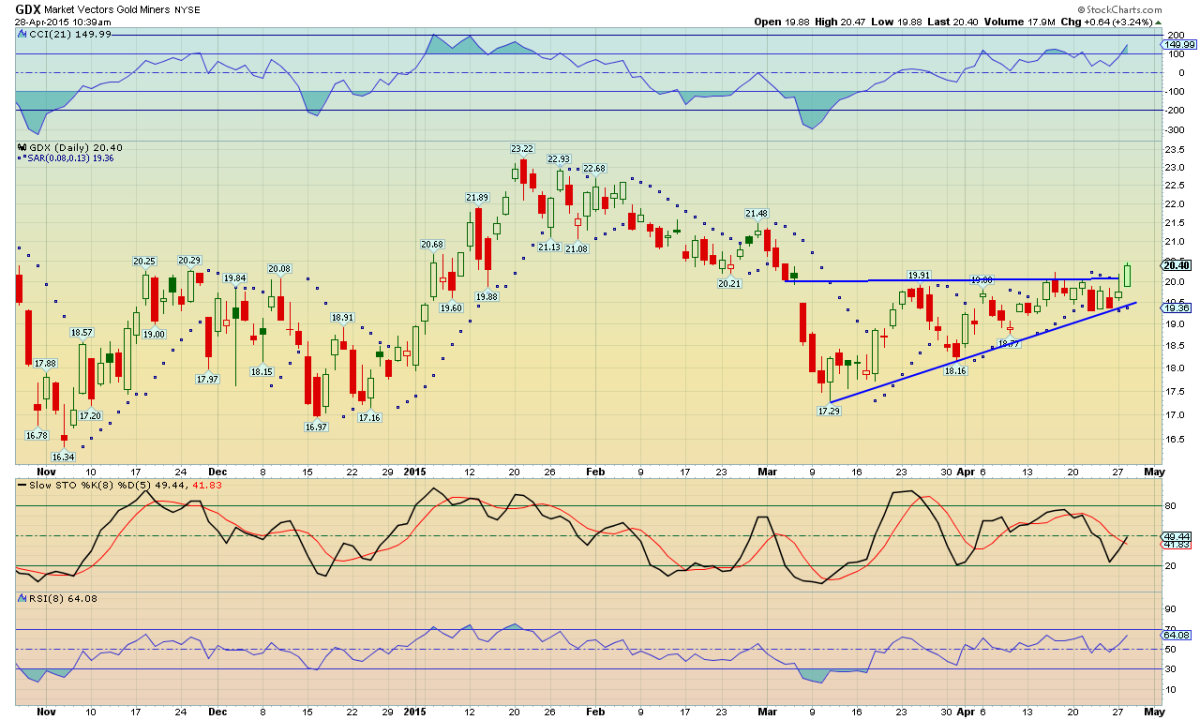Click the 16.78 price label
Viewport: 1200px width, 720px height.
[37, 435]
